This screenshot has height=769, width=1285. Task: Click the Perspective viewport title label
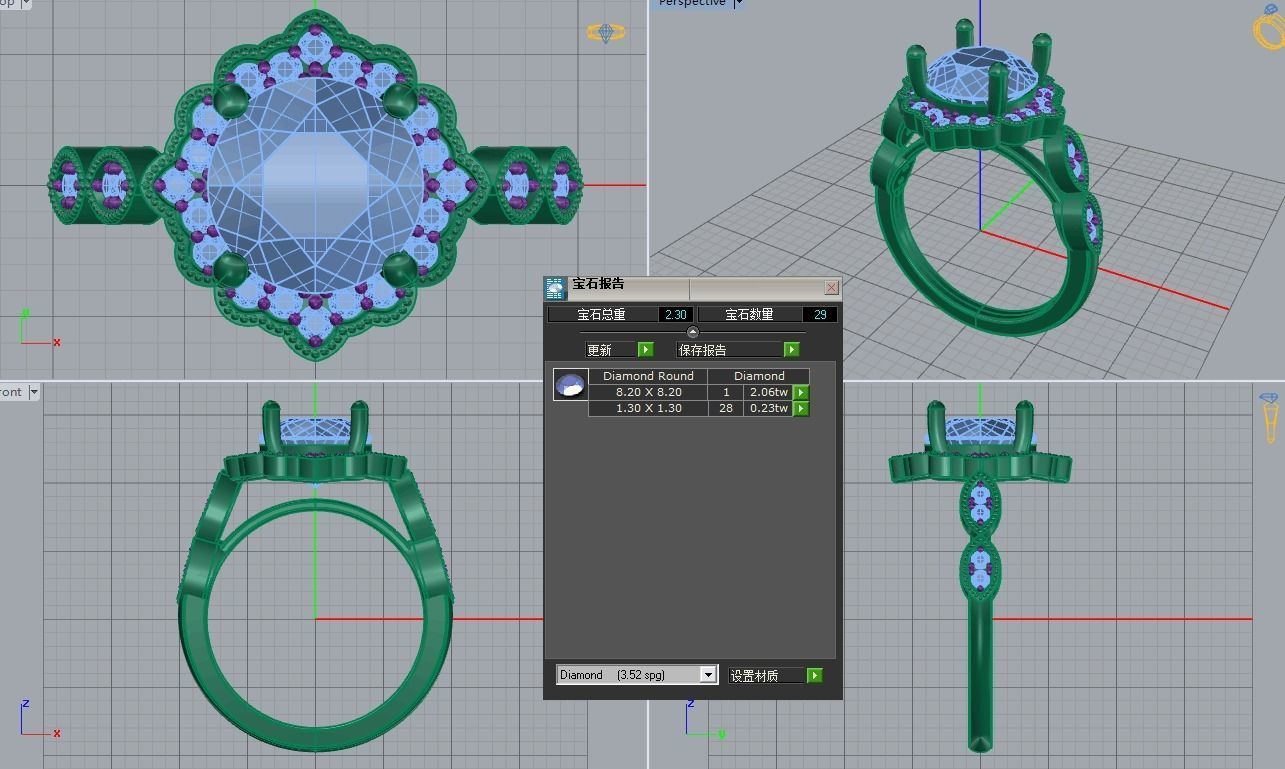[692, 3]
